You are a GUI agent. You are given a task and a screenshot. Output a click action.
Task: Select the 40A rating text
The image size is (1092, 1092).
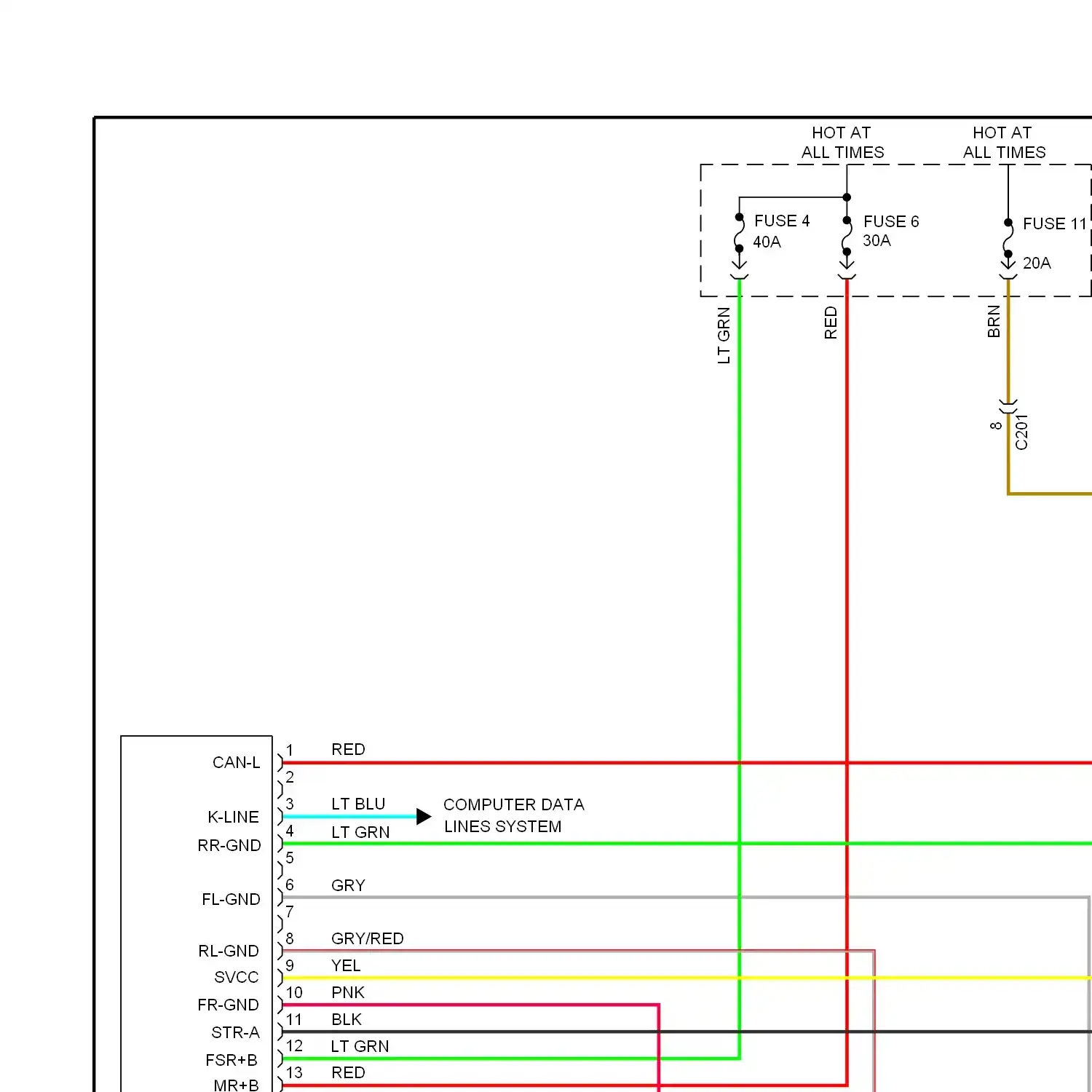[x=767, y=242]
